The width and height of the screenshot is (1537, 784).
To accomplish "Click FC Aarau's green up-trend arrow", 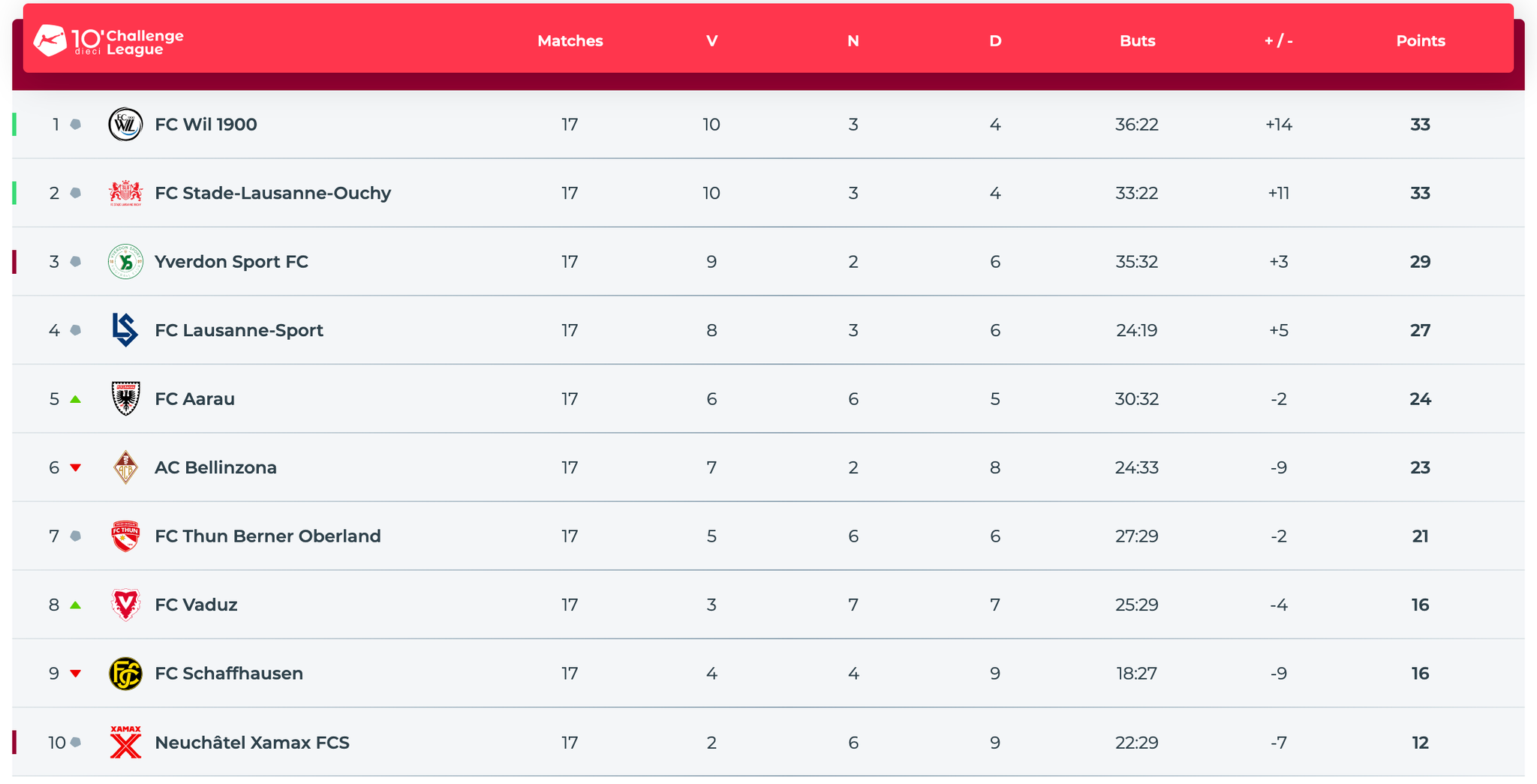I will click(x=75, y=399).
